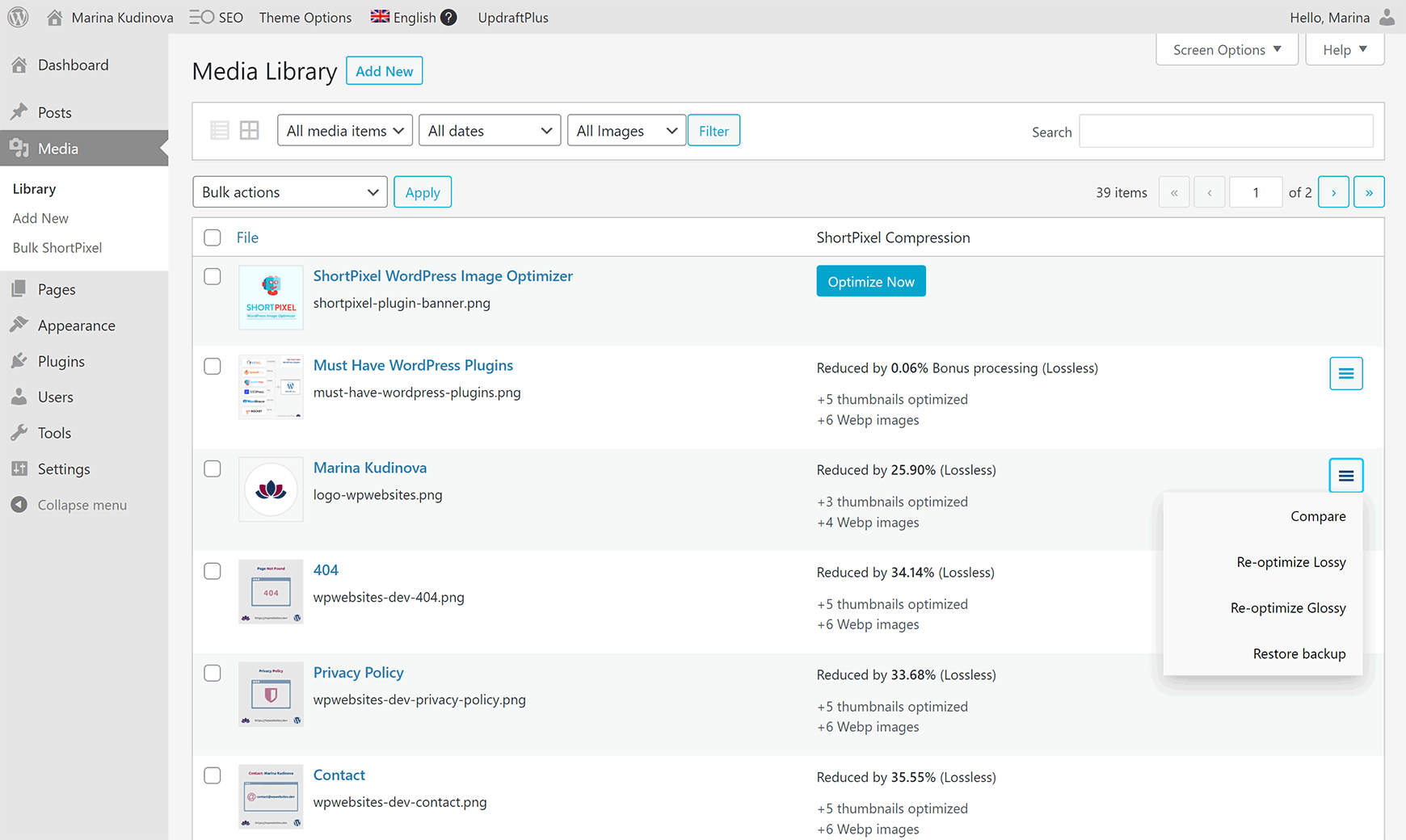
Task: Choose Re-optimize Lossy from actions menu
Action: point(1291,562)
